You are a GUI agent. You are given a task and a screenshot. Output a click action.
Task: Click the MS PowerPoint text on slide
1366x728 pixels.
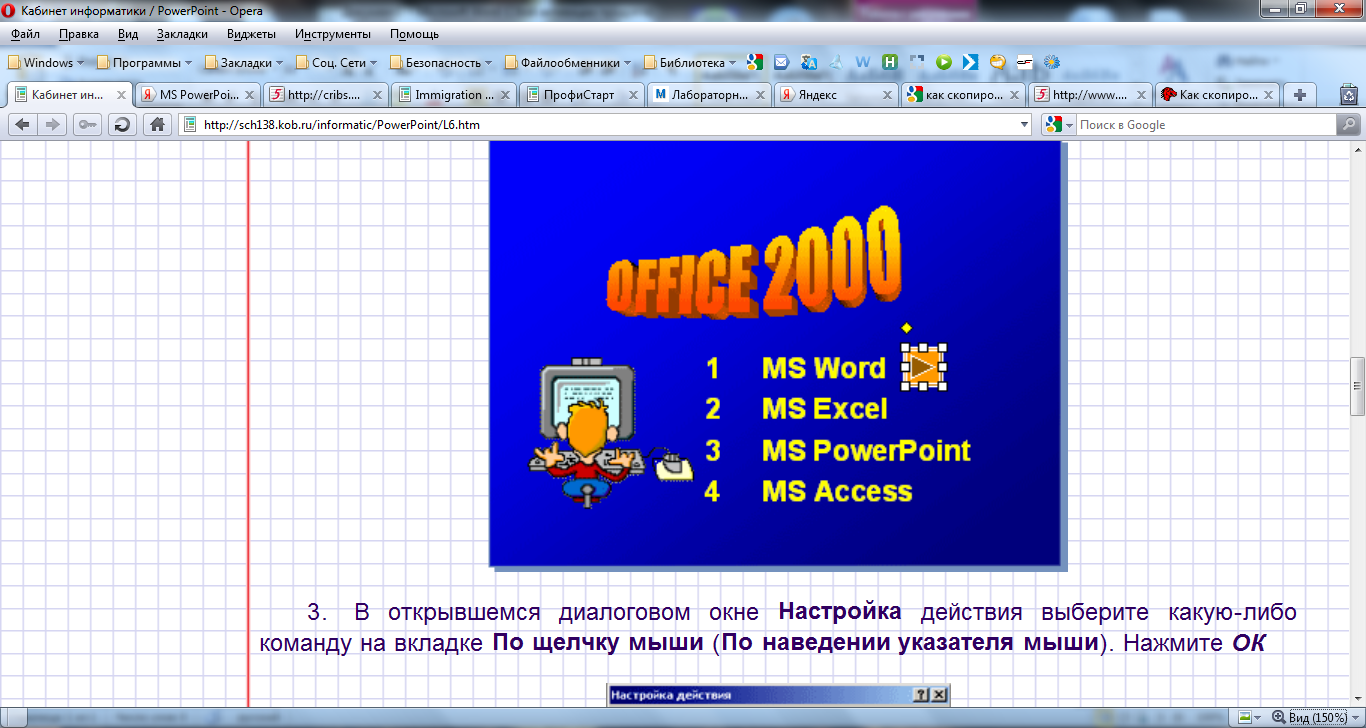[865, 450]
